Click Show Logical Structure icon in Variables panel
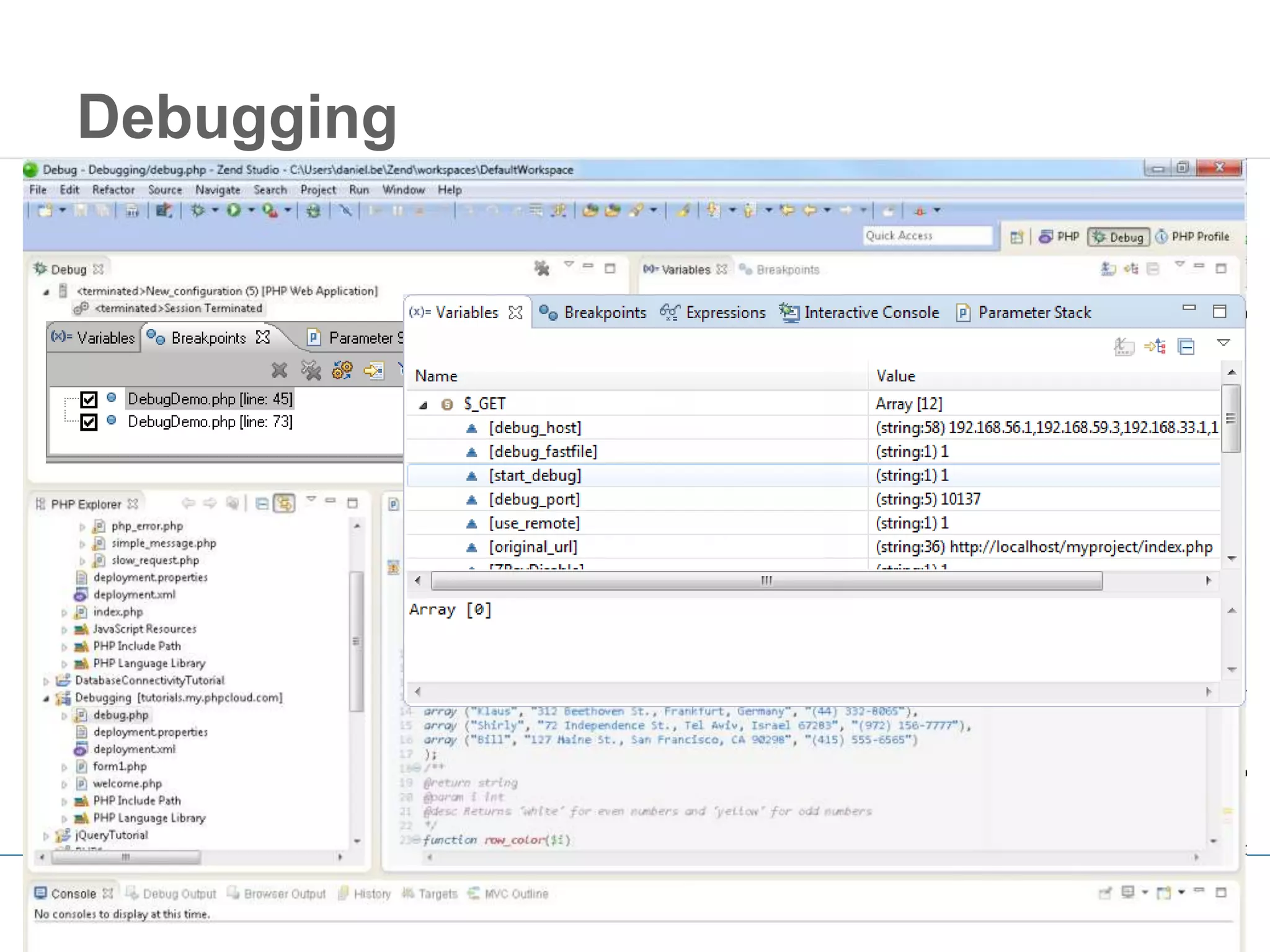Viewport: 1270px width, 952px height. click(x=1155, y=346)
